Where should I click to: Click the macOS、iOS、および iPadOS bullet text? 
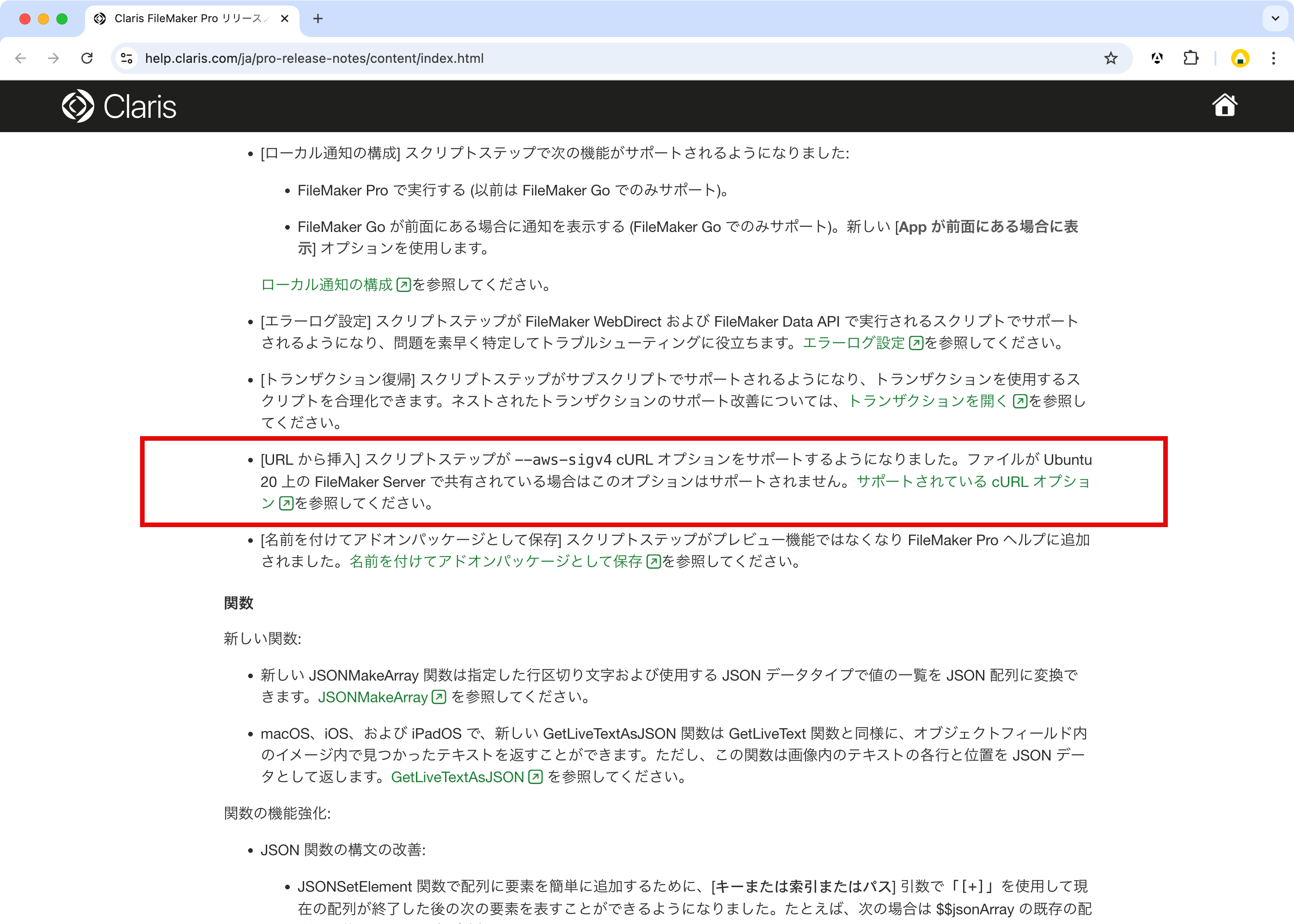(x=674, y=755)
